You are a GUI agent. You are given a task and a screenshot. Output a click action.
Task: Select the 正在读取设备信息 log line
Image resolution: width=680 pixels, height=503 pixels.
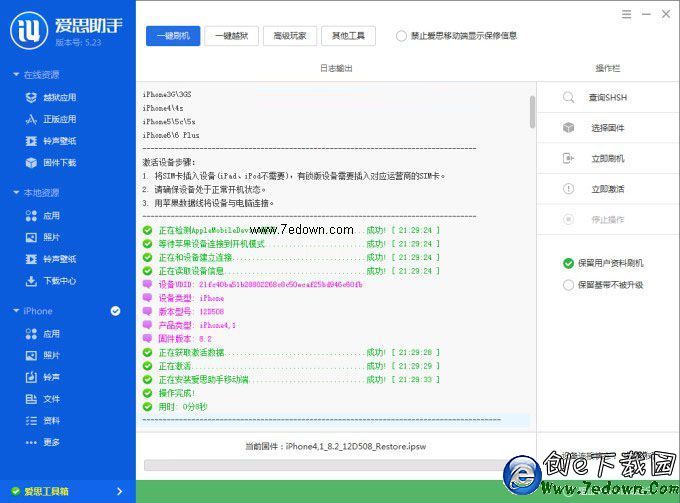pyautogui.click(x=291, y=271)
